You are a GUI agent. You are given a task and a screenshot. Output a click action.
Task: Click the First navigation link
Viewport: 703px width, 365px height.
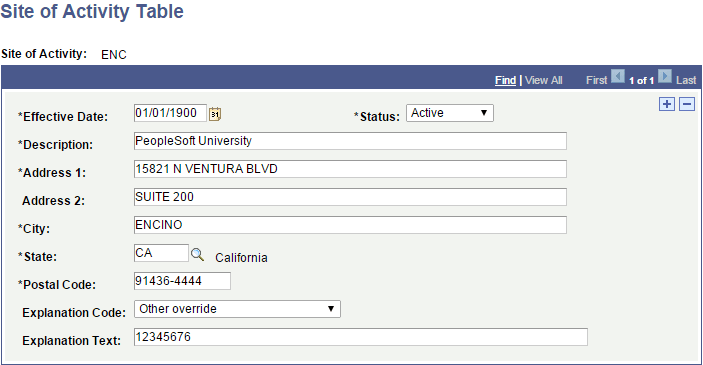596,80
